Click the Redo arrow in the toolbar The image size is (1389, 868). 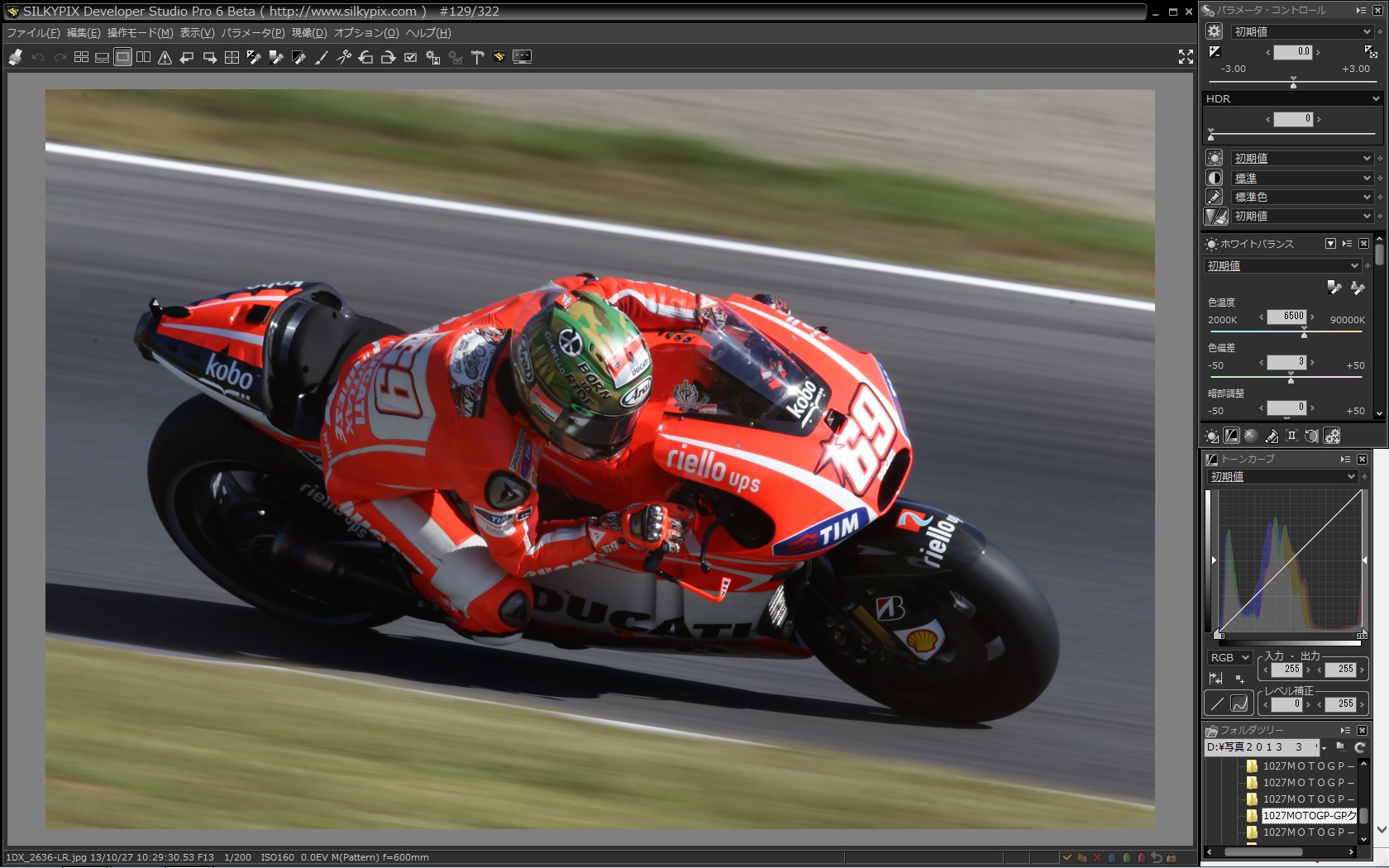[60, 57]
